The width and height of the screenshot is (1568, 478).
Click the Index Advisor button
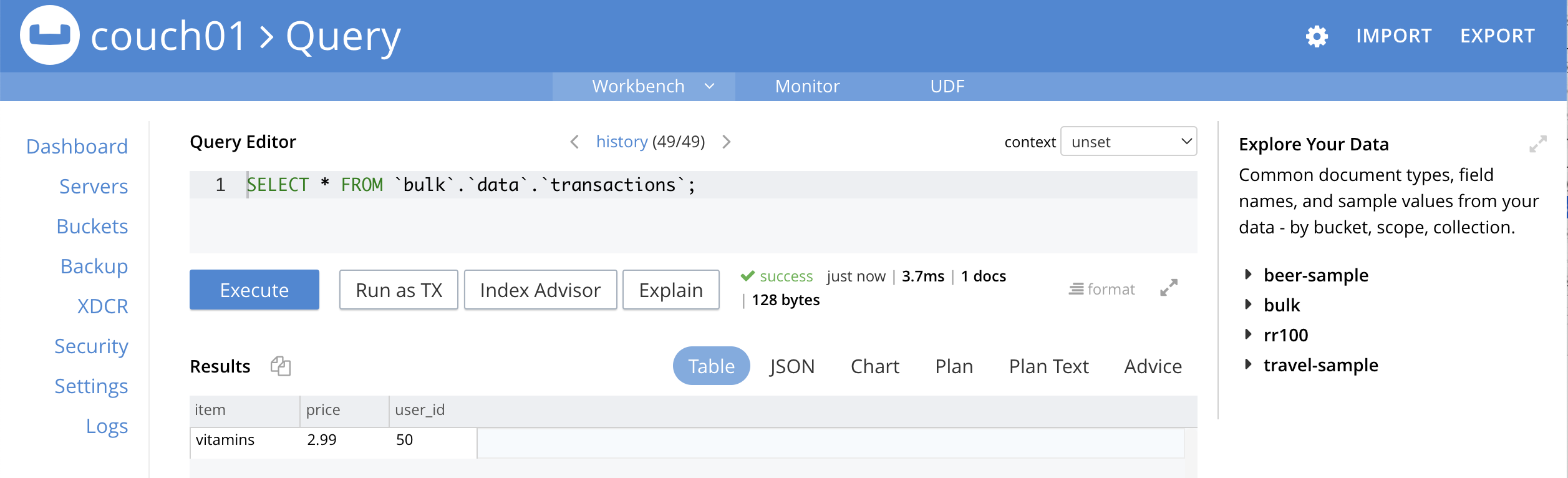pos(540,290)
